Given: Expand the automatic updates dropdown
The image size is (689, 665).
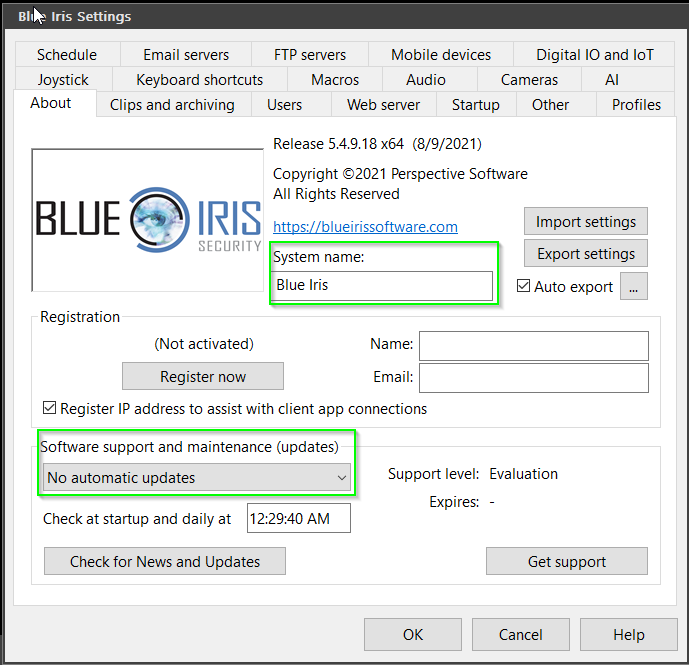Looking at the screenshot, I should point(197,477).
